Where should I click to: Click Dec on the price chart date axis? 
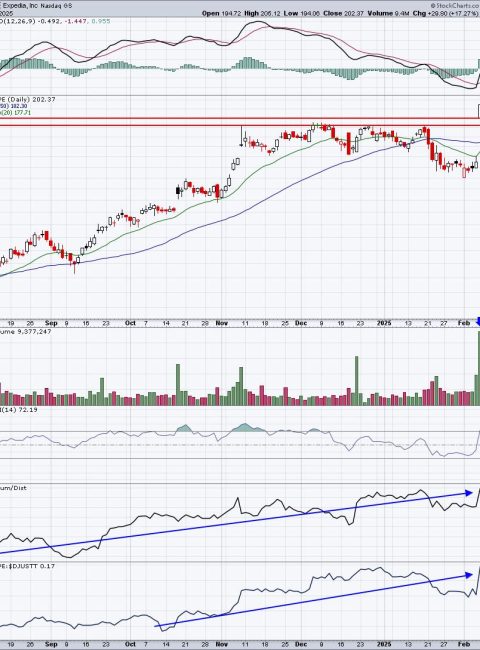point(301,323)
